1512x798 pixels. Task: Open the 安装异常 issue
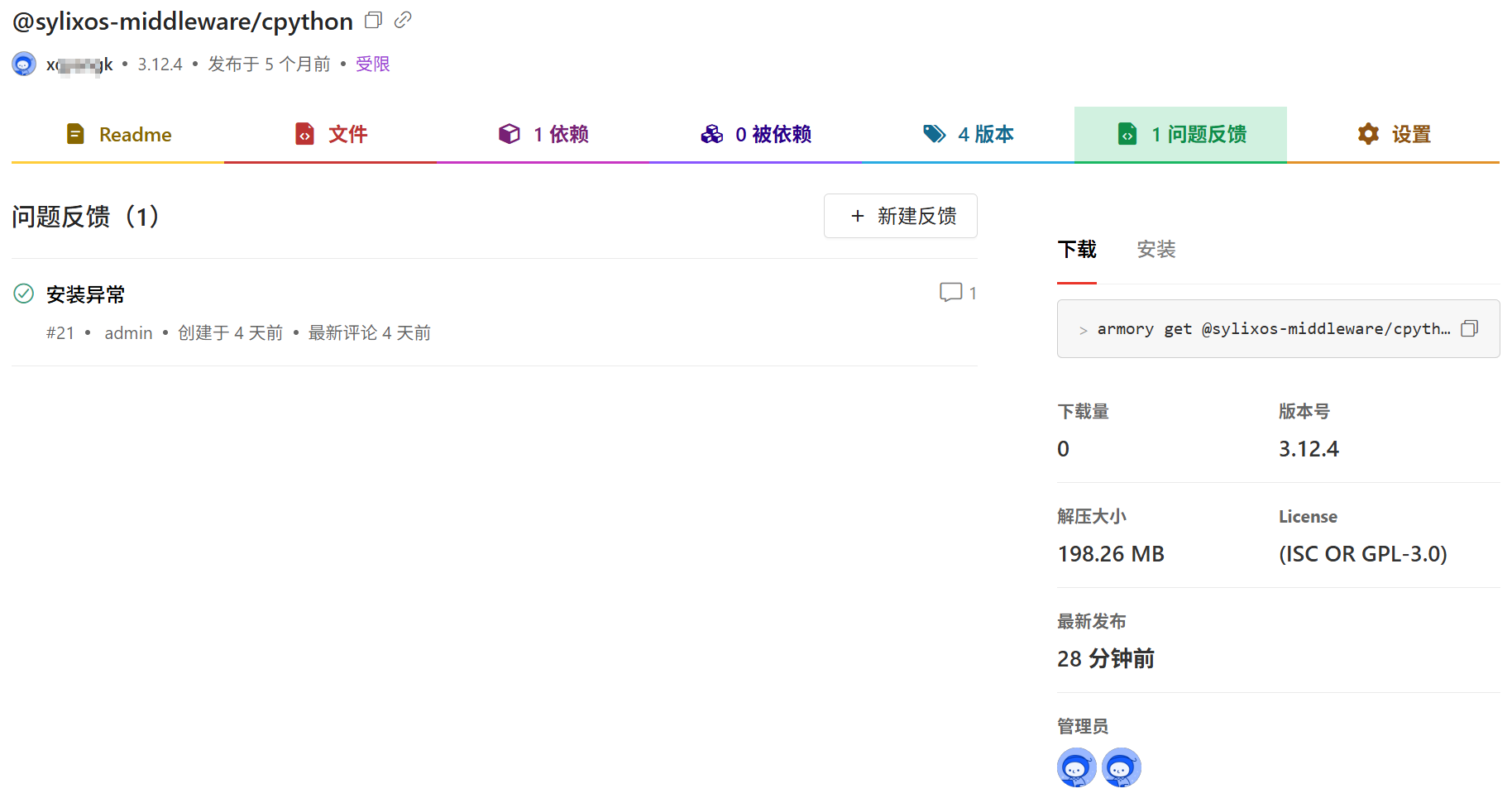coord(86,294)
